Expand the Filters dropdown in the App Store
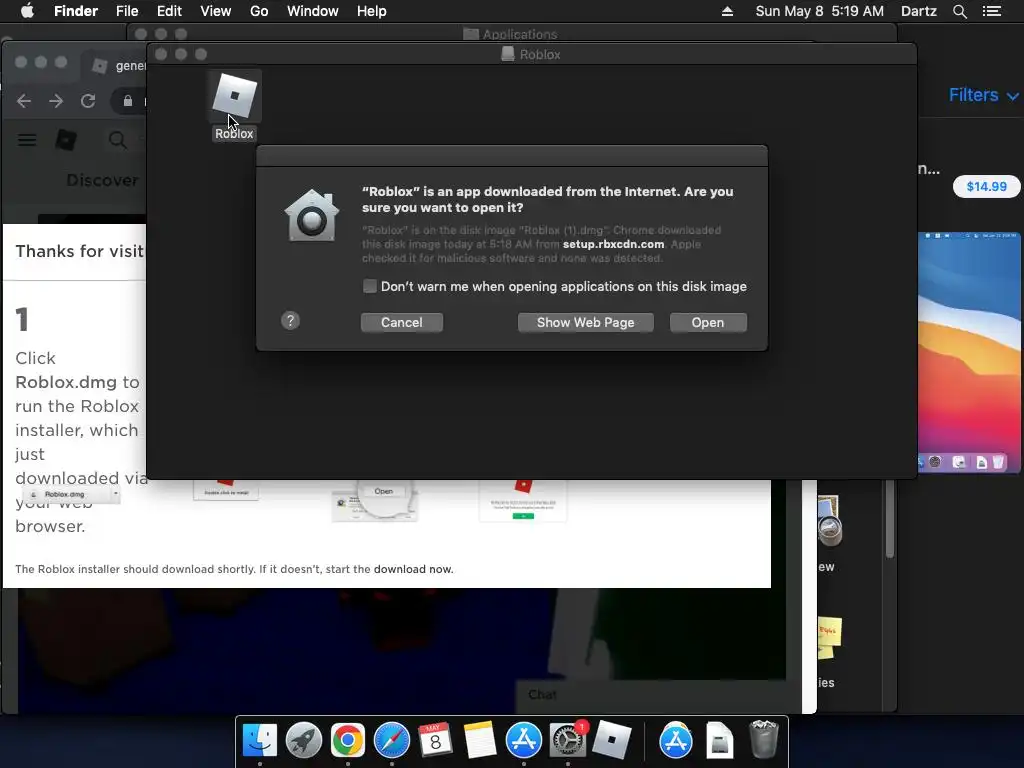 (983, 95)
